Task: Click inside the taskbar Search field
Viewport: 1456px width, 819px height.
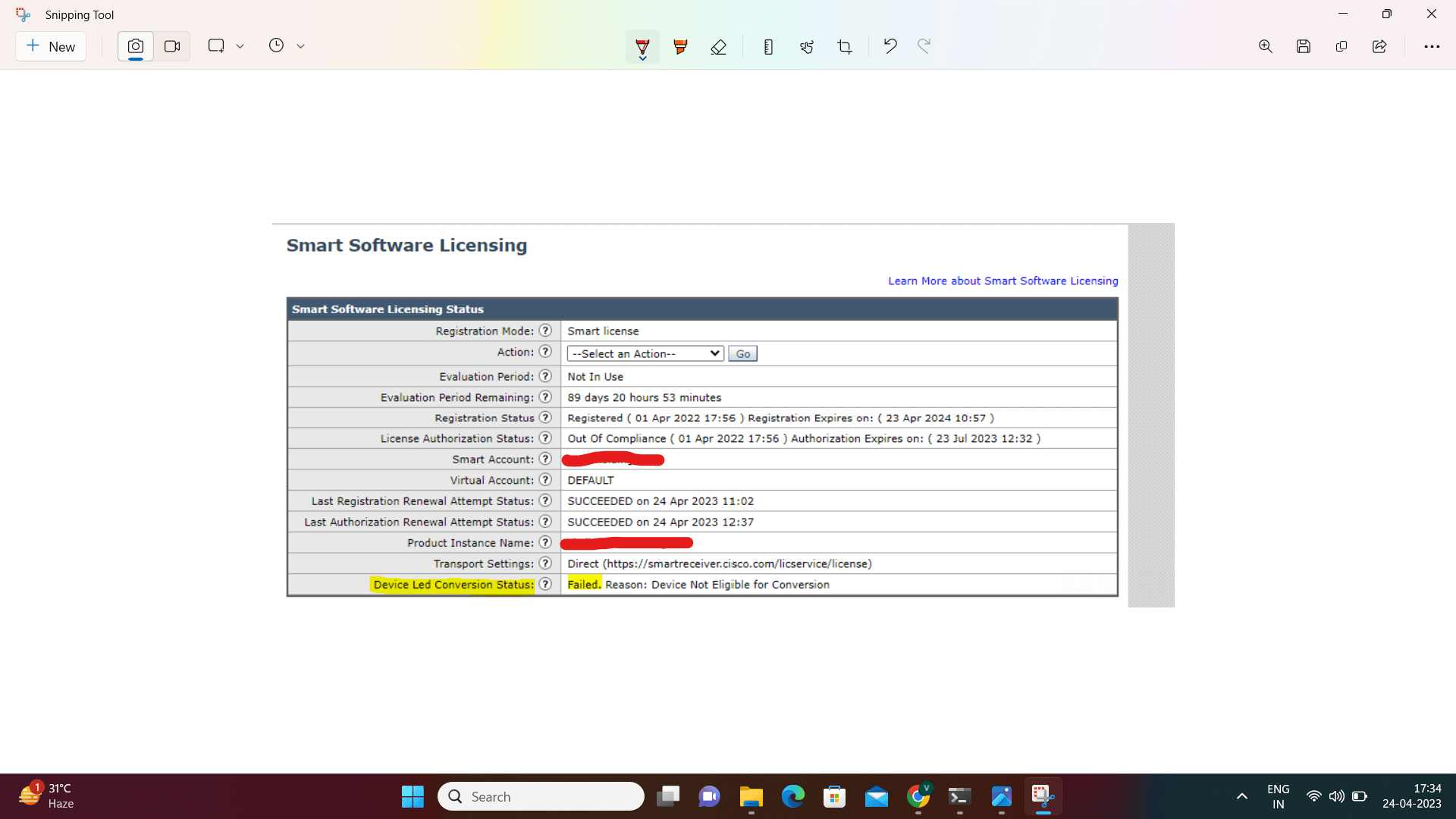Action: click(541, 796)
